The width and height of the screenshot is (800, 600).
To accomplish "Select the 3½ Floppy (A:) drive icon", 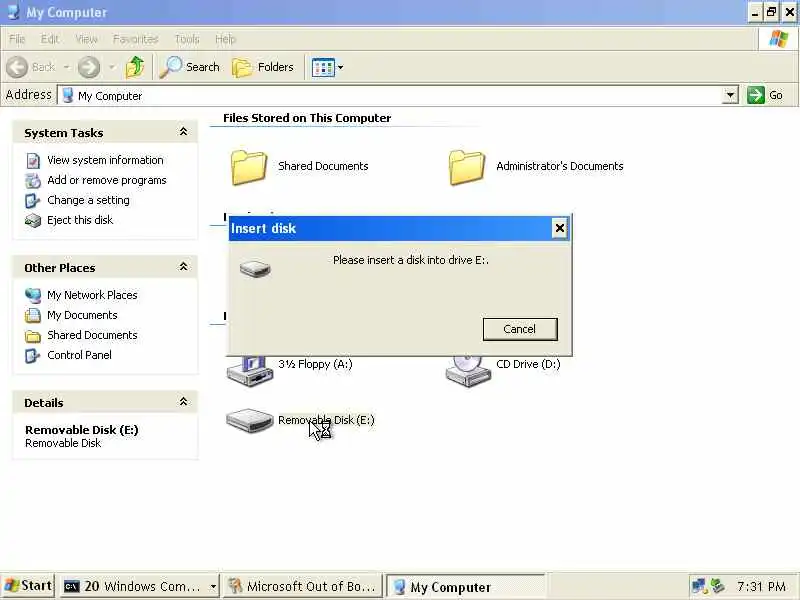I will tap(250, 371).
